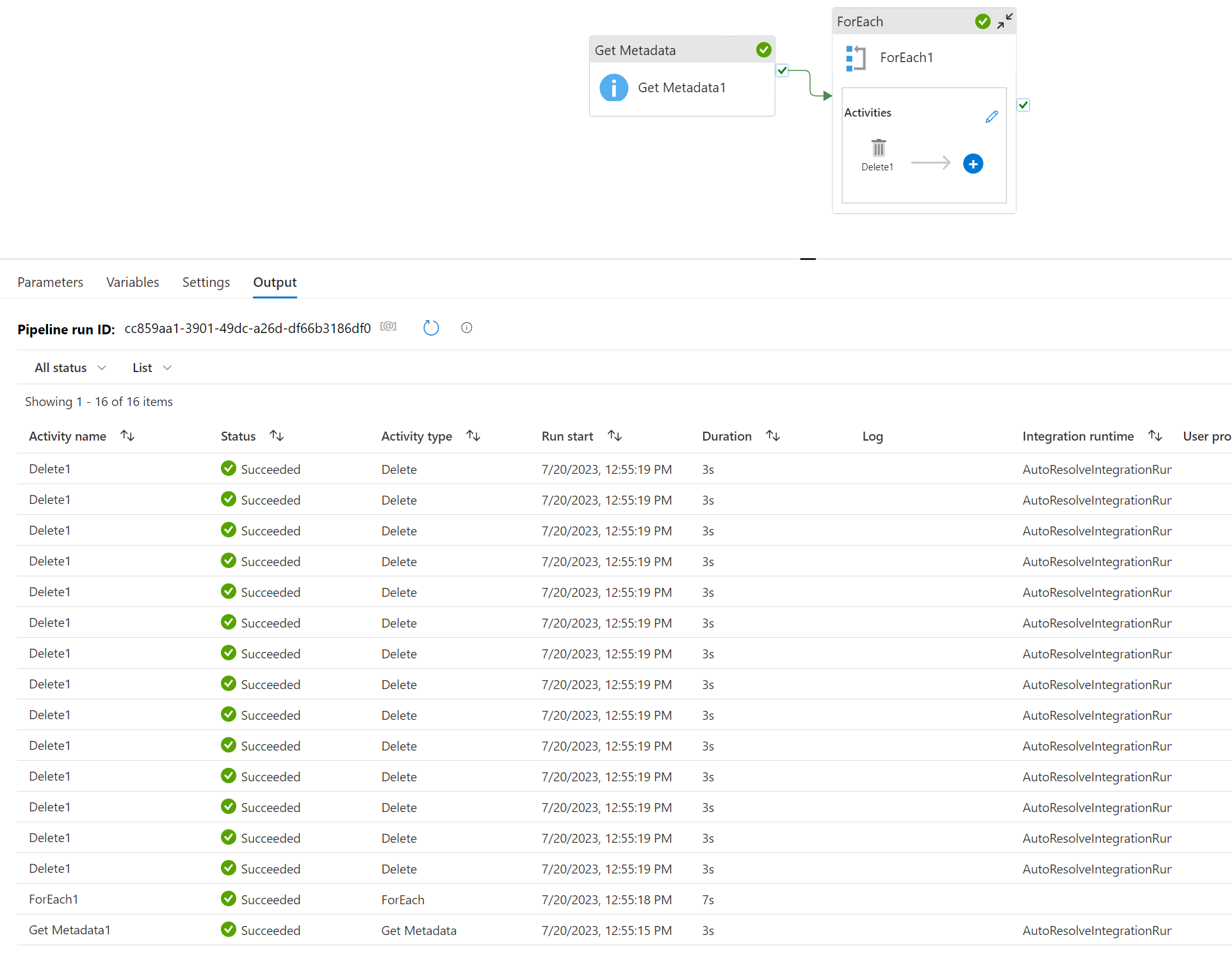Click the blue plus add-activity button
Image resolution: width=1232 pixels, height=967 pixels.
coord(973,164)
